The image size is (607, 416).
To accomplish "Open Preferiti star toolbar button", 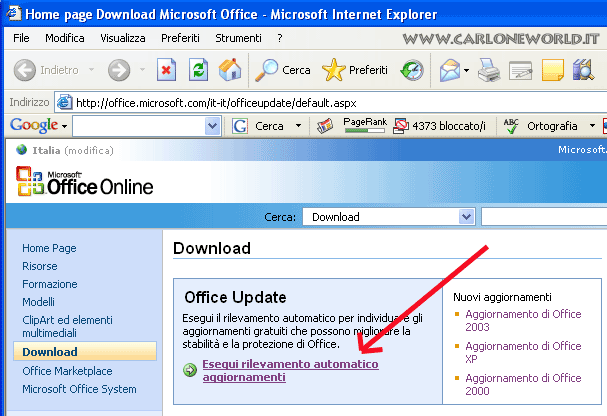I will pyautogui.click(x=355, y=70).
